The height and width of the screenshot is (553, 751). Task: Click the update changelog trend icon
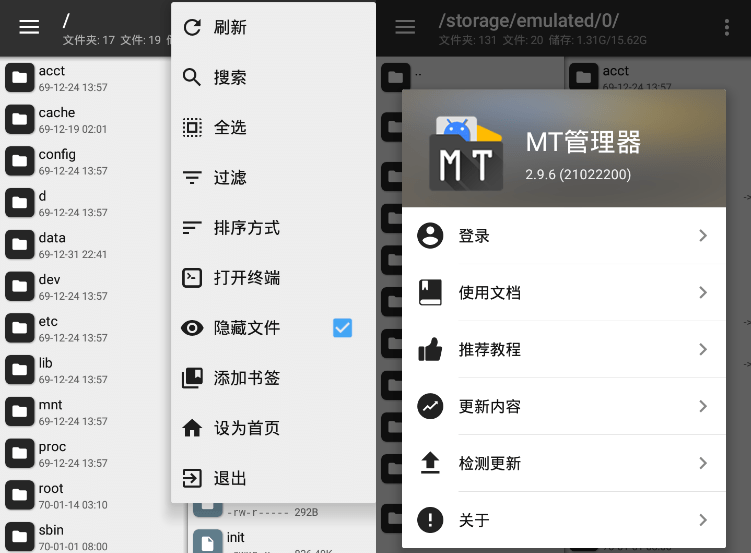[430, 406]
